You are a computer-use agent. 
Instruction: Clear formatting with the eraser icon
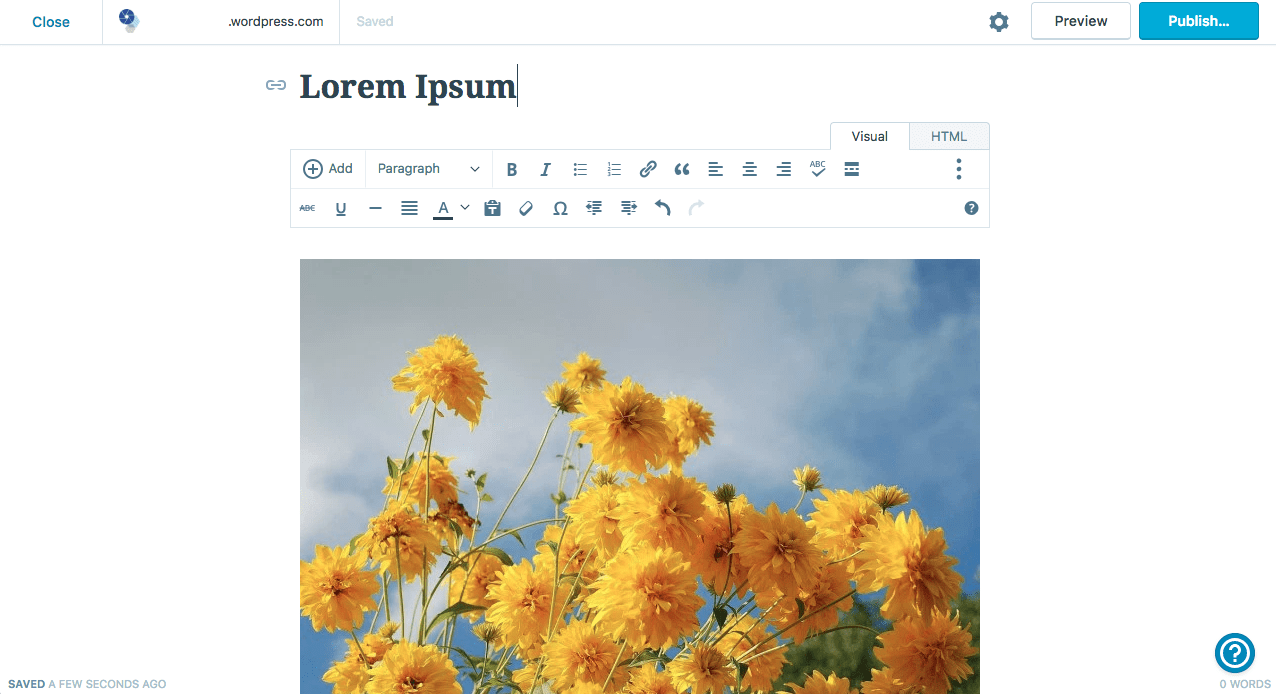click(x=526, y=208)
